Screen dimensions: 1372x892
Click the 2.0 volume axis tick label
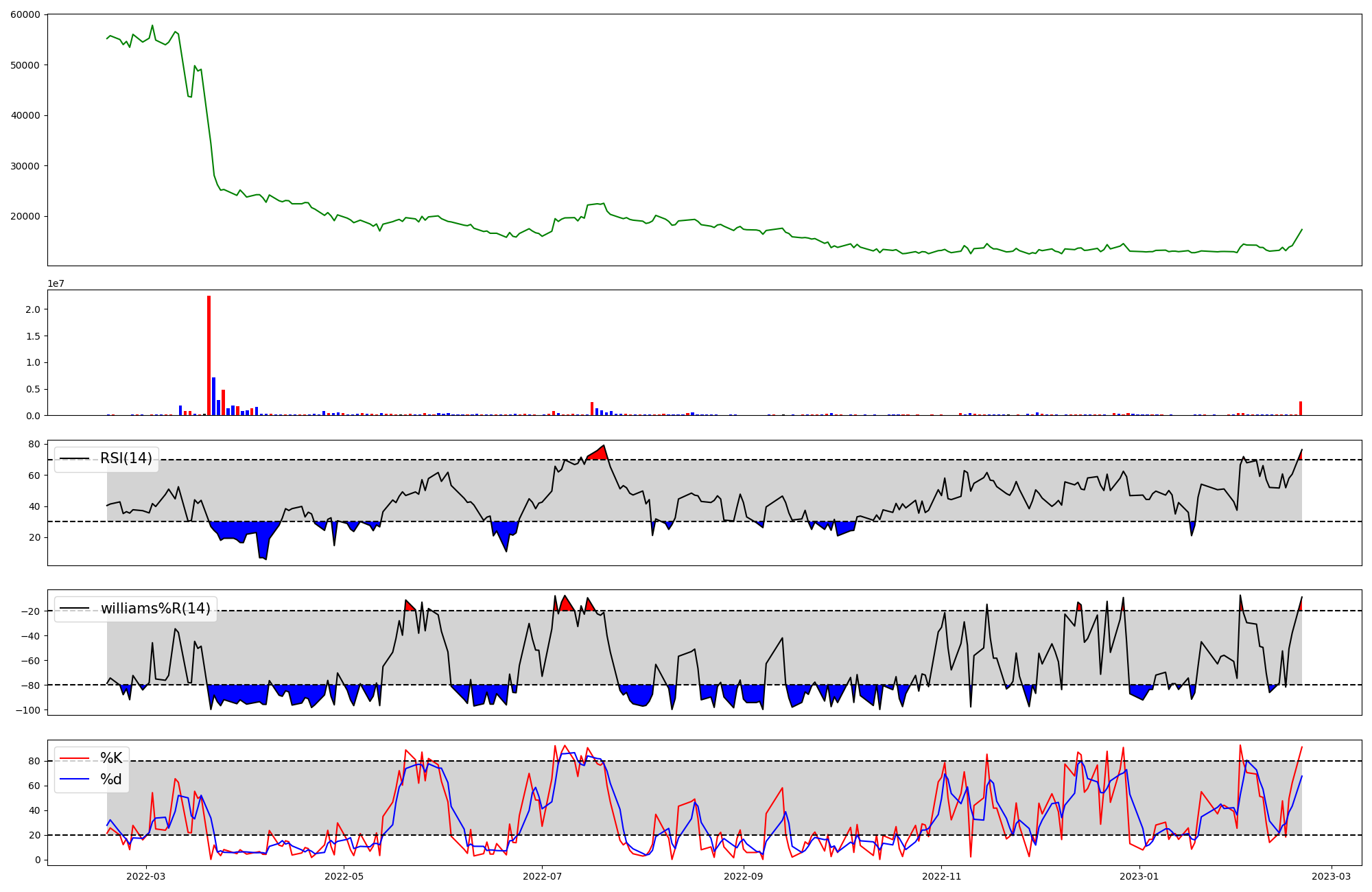tap(32, 309)
